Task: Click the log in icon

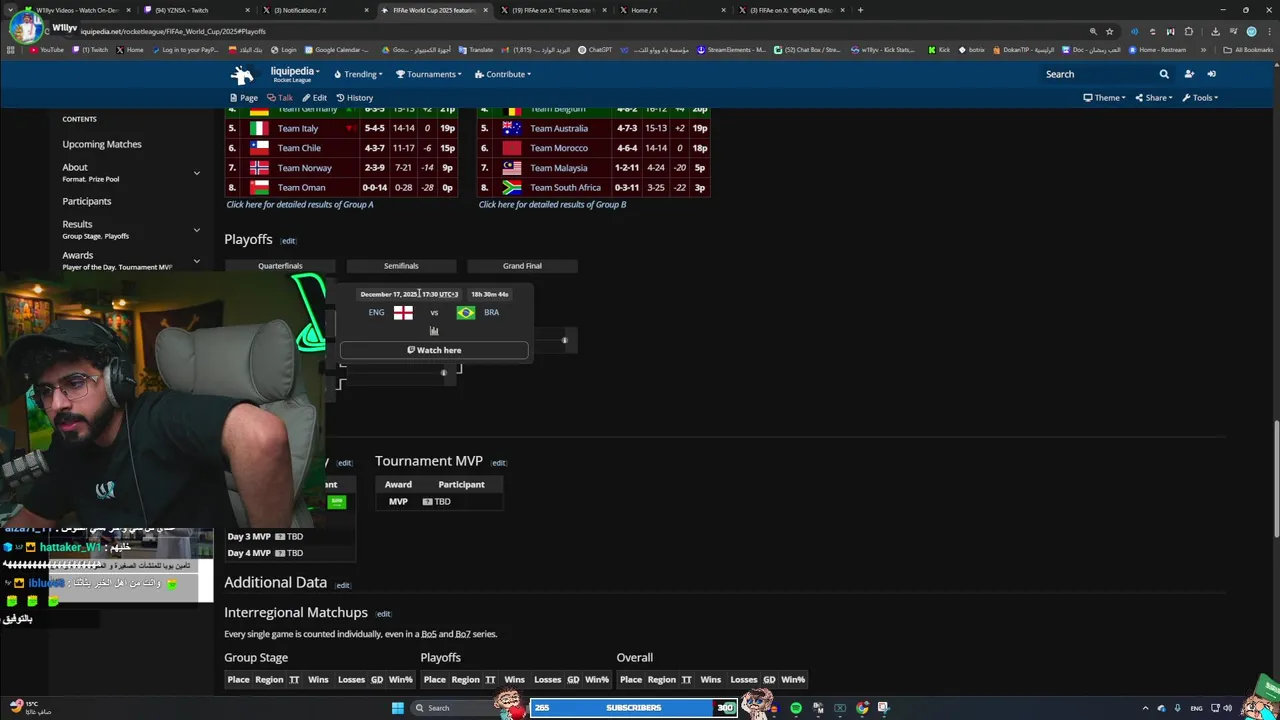Action: click(1211, 74)
